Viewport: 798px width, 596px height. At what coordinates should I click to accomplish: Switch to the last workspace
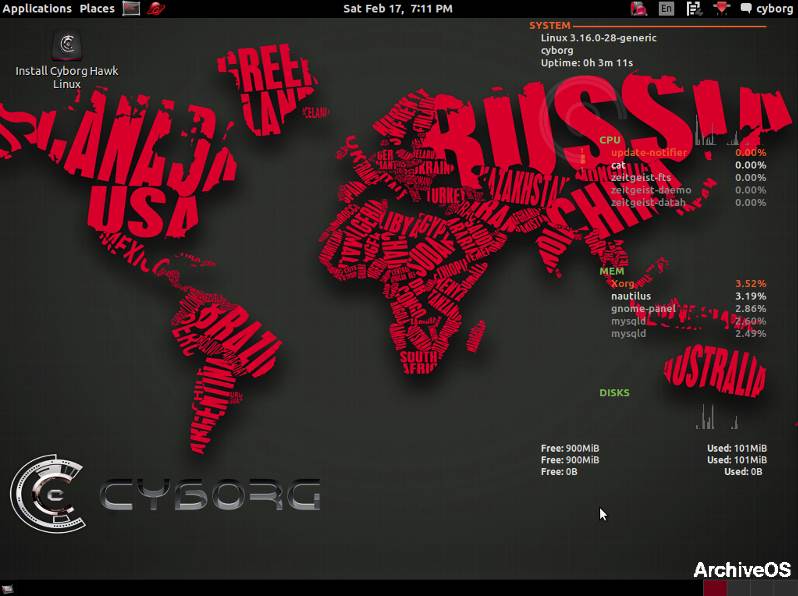click(x=785, y=588)
